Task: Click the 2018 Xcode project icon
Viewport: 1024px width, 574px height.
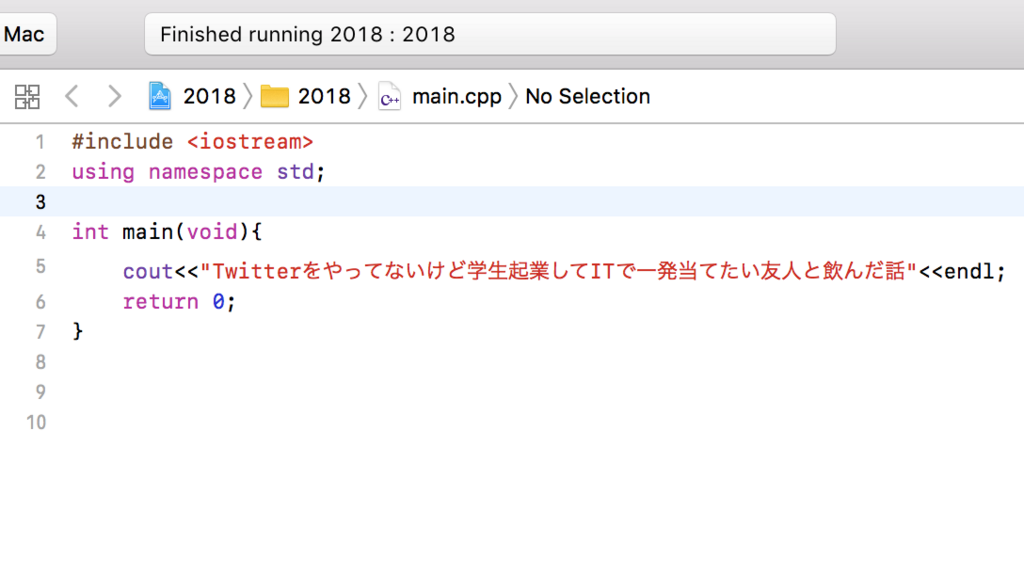Action: click(159, 96)
